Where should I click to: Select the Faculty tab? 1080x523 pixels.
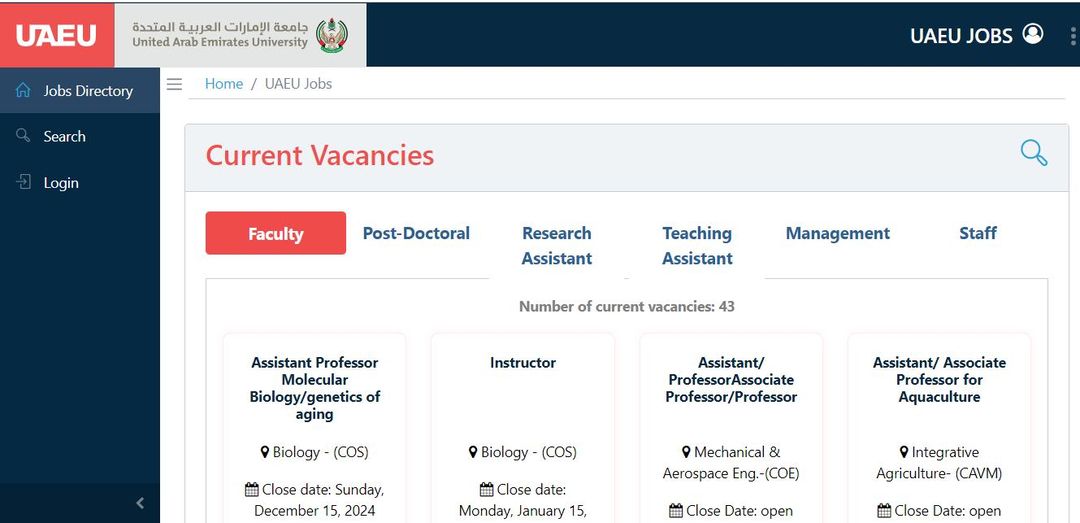tap(276, 233)
